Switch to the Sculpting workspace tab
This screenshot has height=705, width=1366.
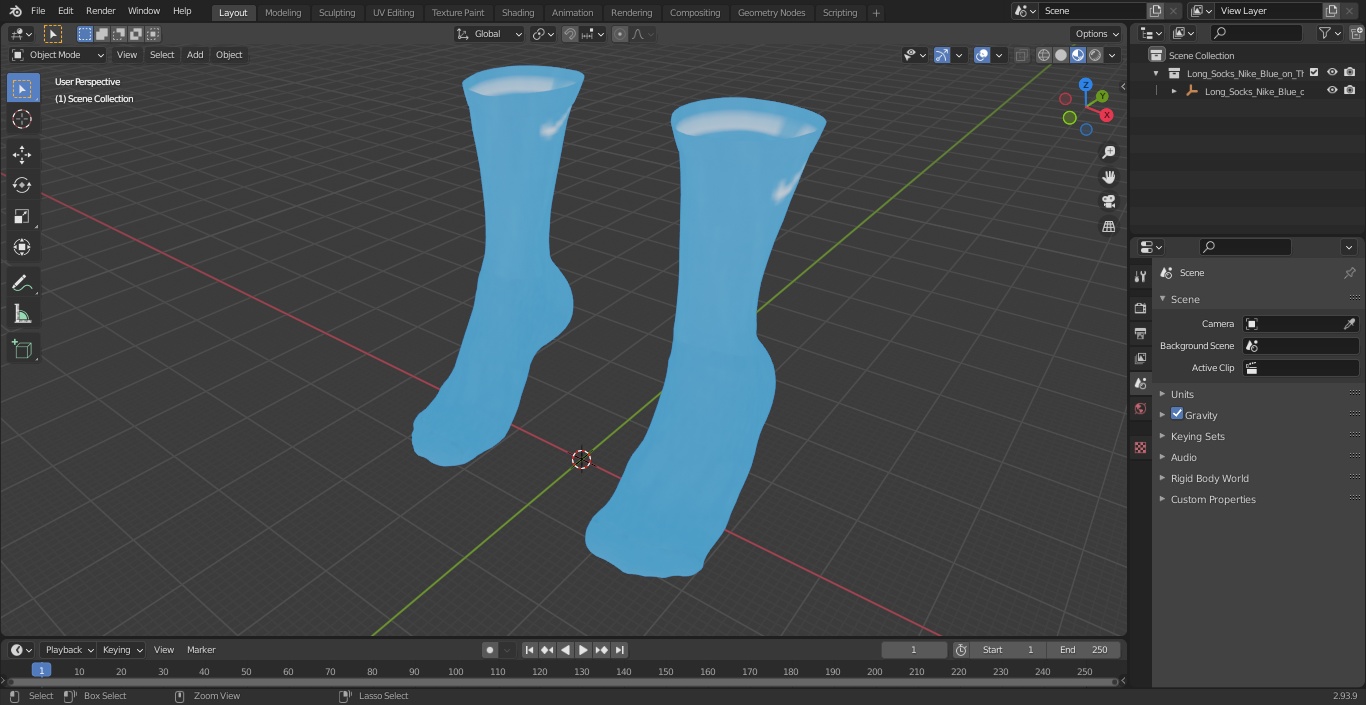[x=337, y=13]
